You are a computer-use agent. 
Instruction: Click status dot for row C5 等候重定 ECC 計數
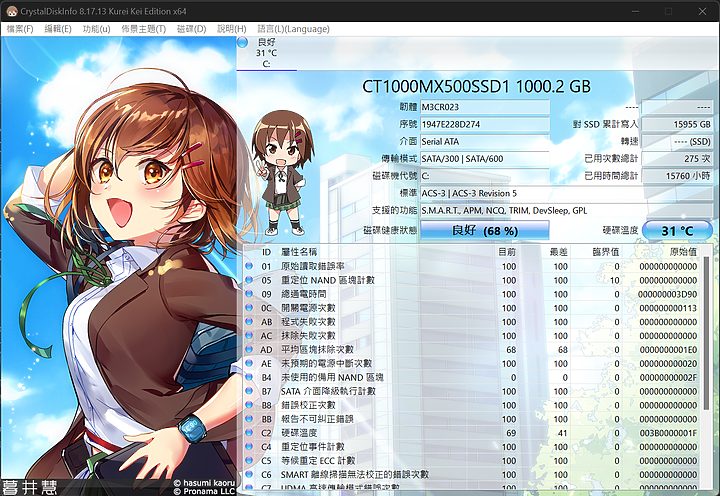point(249,460)
